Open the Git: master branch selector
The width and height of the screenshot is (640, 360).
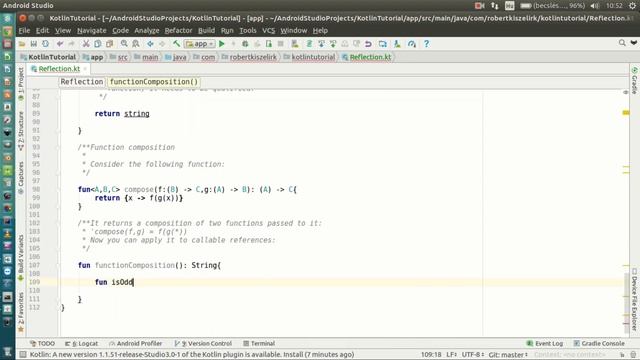(x=508, y=355)
